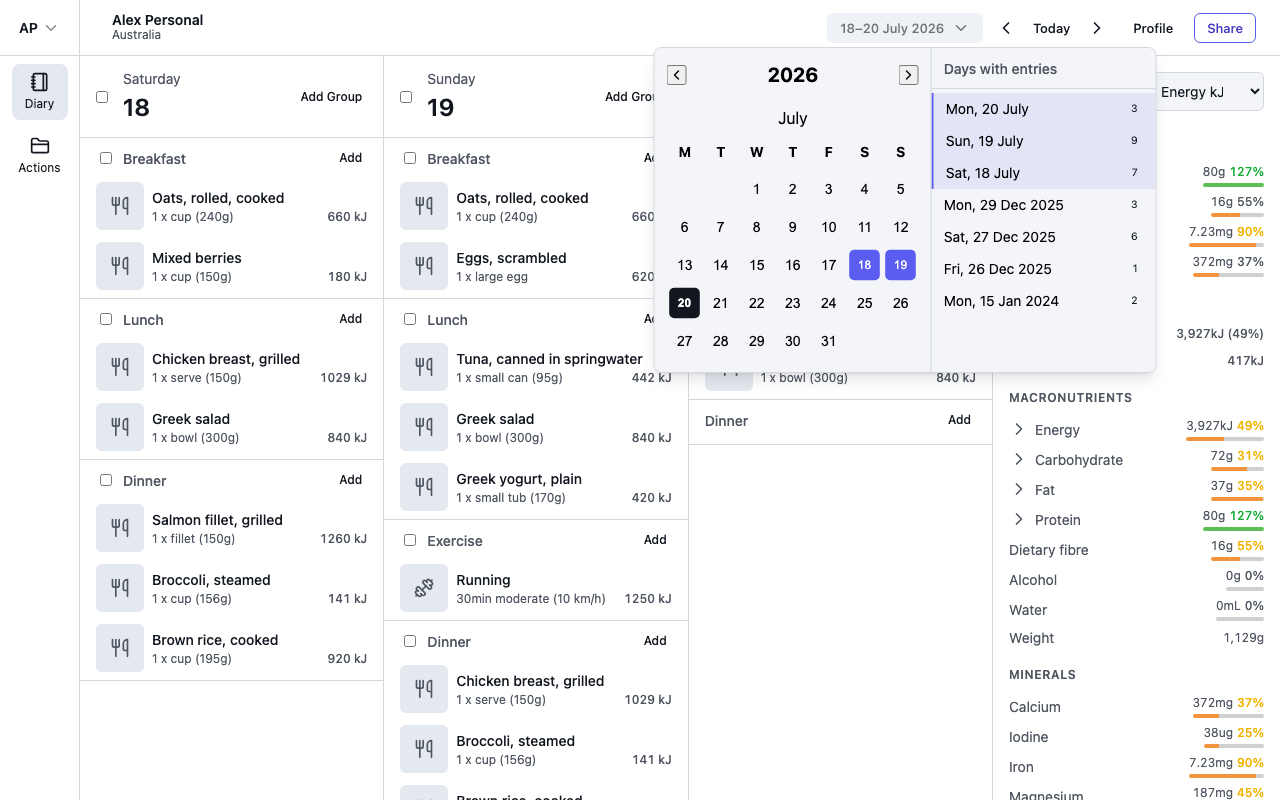Select Mon, 29 Dec 2025 in Days with entries
Viewport: 1280px width, 800px height.
1043,205
